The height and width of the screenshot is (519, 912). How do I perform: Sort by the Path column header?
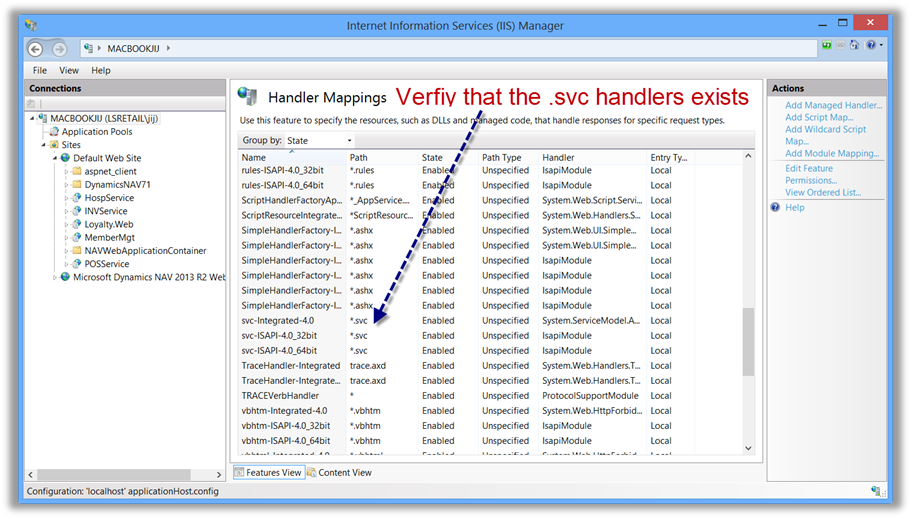coord(382,158)
